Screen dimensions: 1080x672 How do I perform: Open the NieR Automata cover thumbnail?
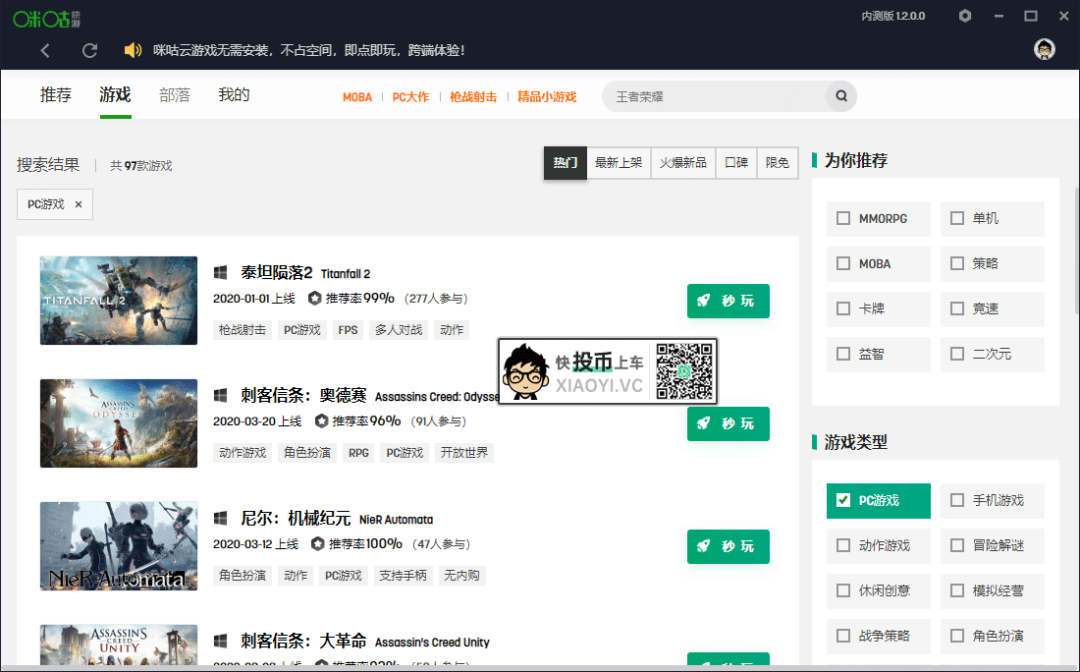(118, 546)
